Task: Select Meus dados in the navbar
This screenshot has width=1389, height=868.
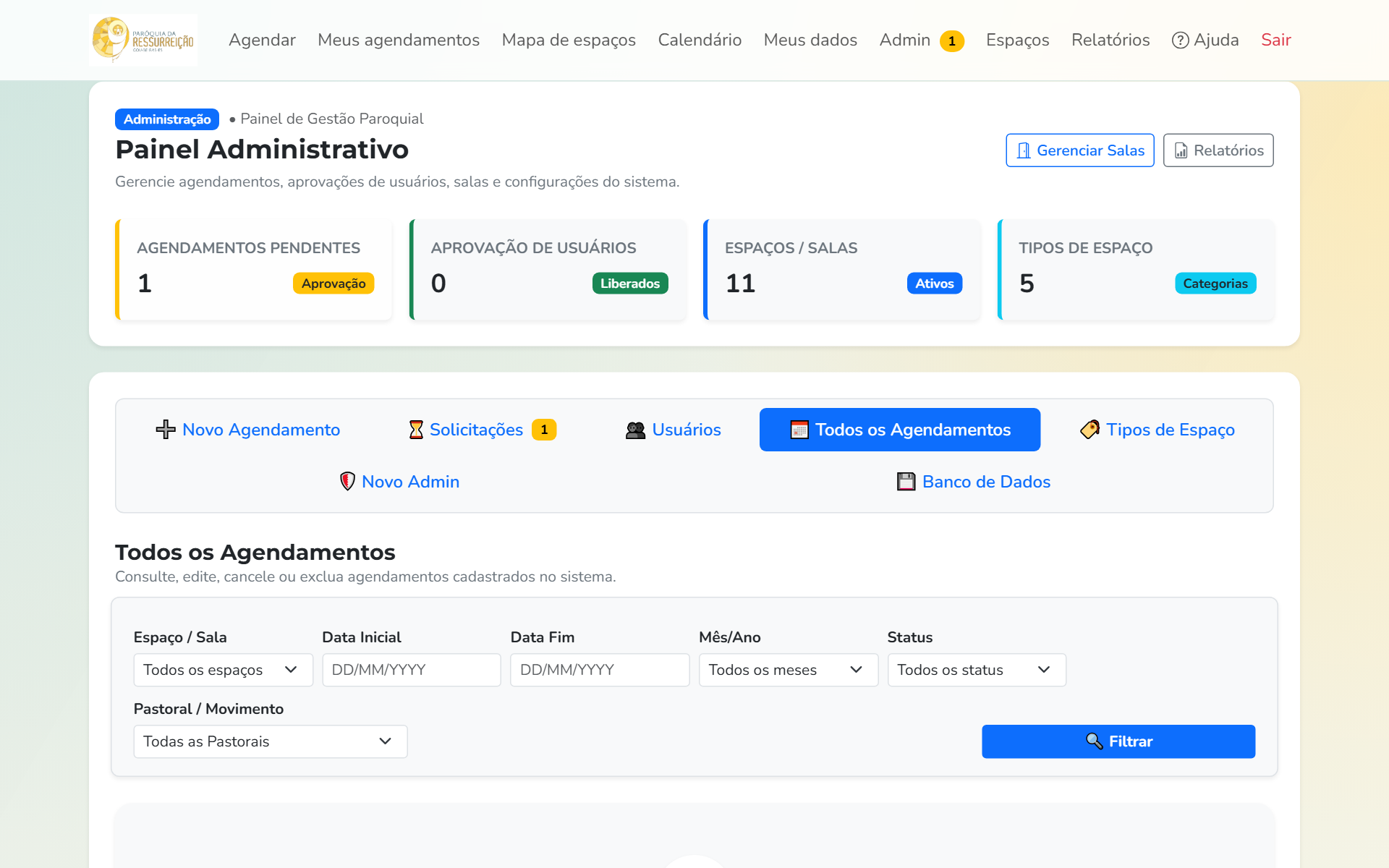Action: (810, 40)
